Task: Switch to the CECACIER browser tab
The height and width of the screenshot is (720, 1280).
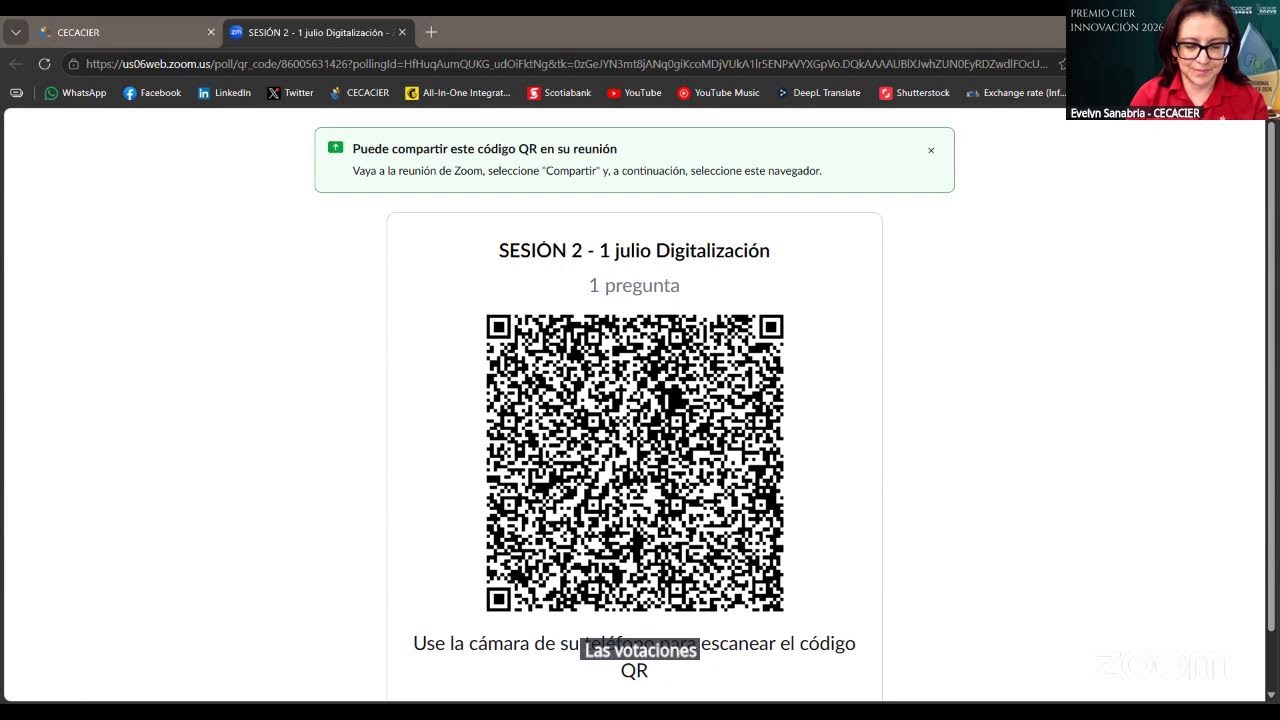Action: click(126, 32)
